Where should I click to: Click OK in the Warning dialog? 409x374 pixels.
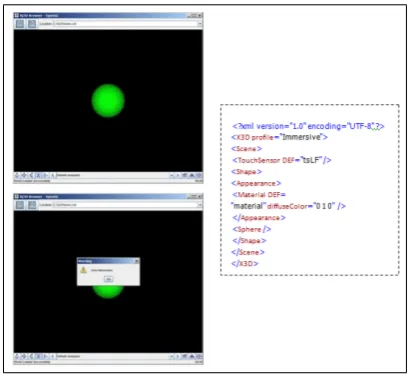coord(108,279)
